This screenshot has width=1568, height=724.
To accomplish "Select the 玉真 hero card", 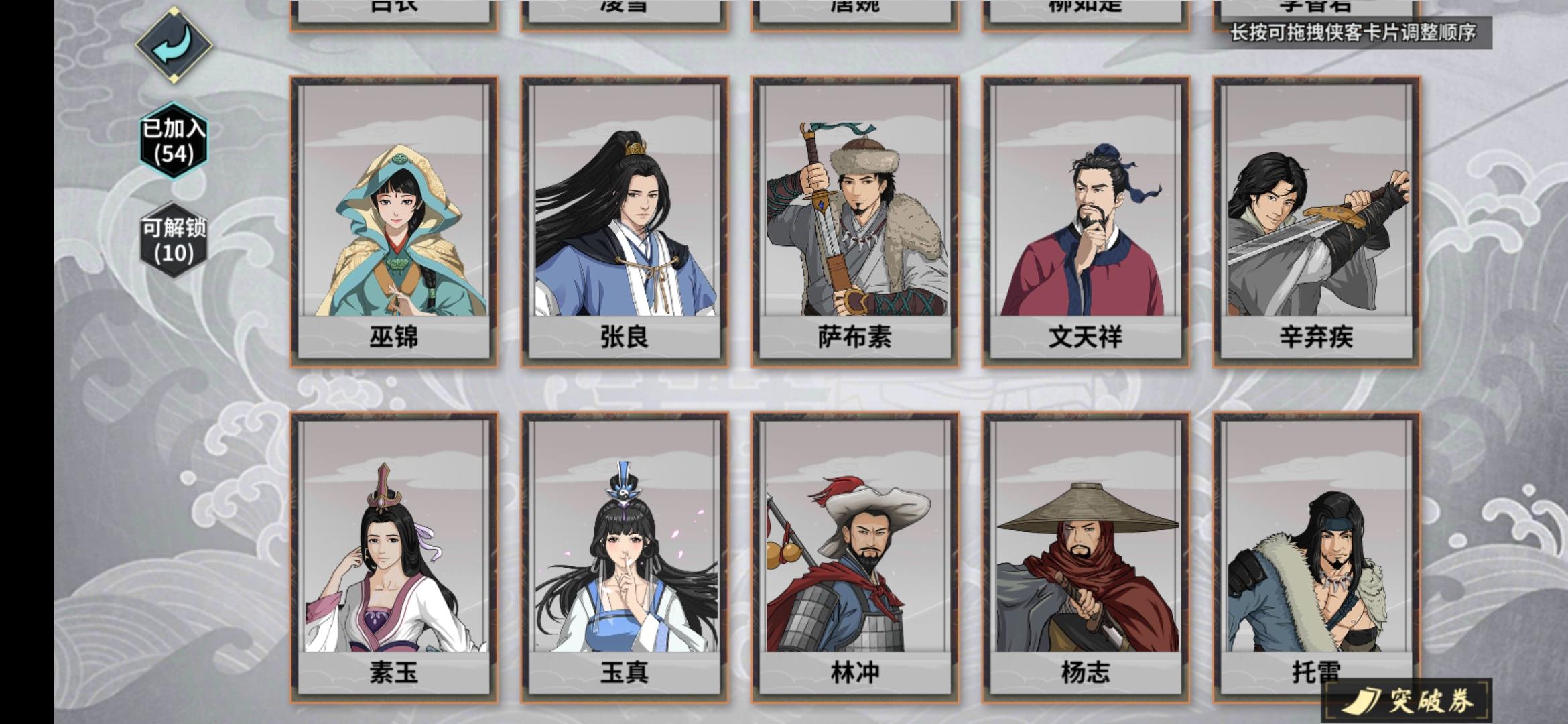I will click(625, 556).
